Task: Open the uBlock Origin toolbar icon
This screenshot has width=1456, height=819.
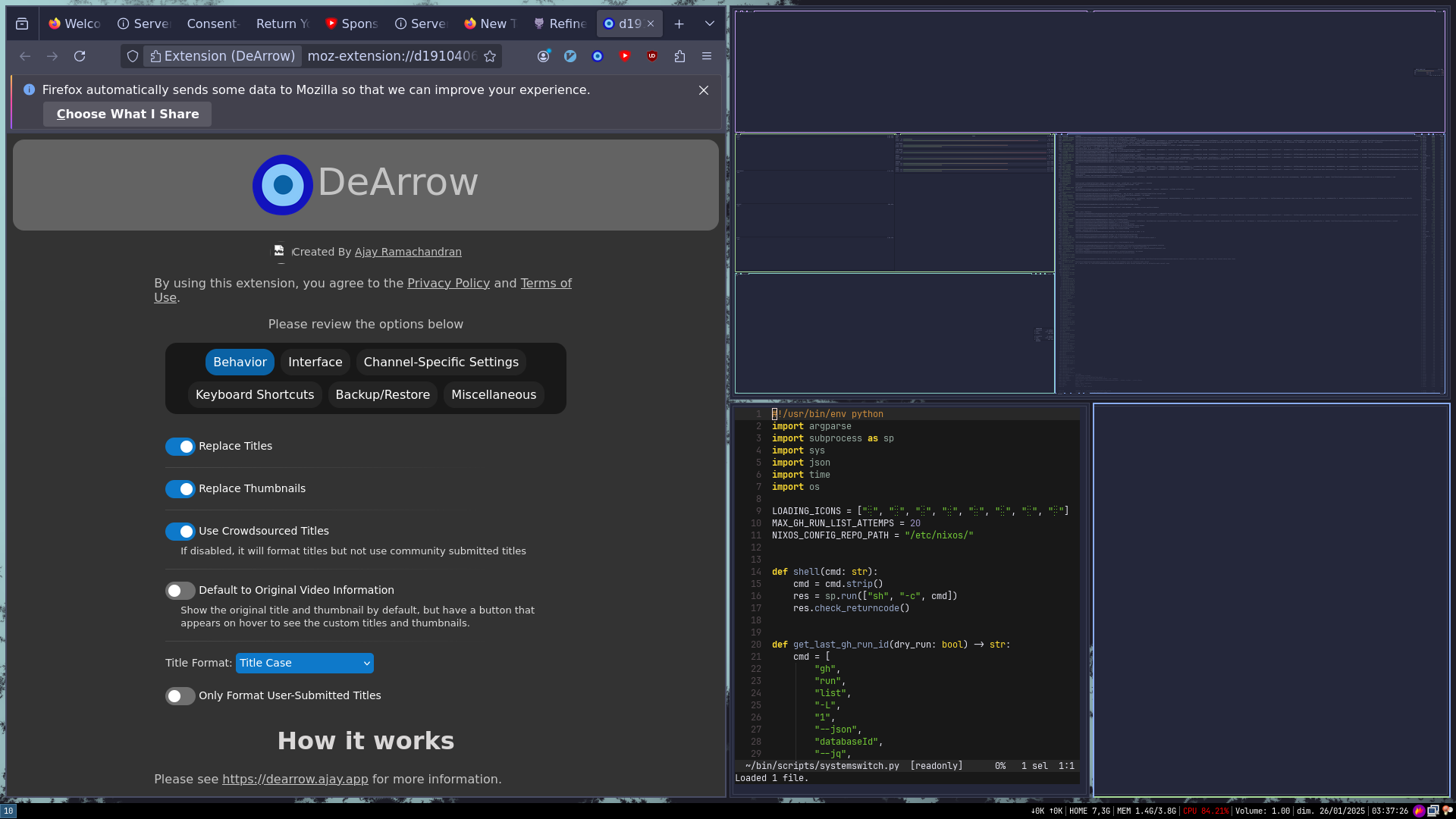Action: click(x=652, y=56)
